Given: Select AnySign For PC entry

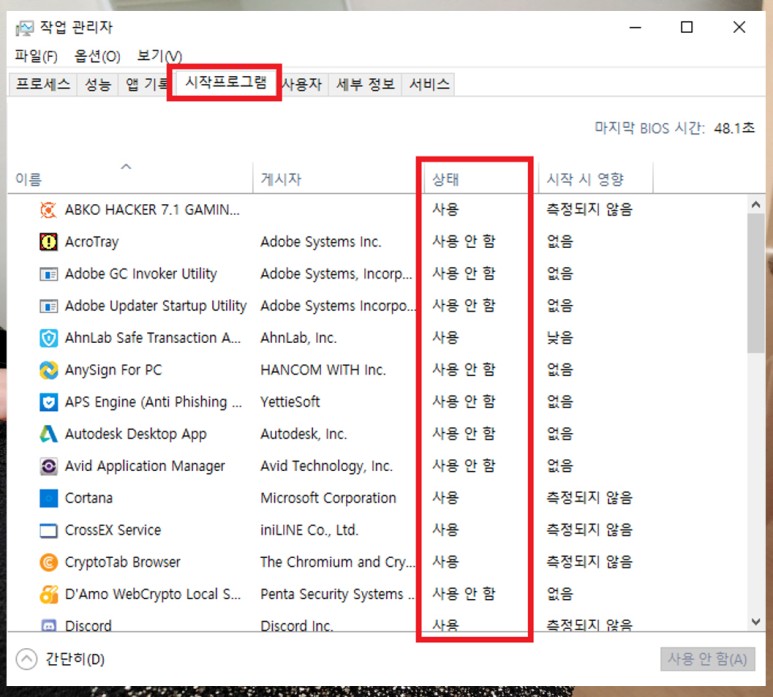Looking at the screenshot, I should tap(113, 370).
